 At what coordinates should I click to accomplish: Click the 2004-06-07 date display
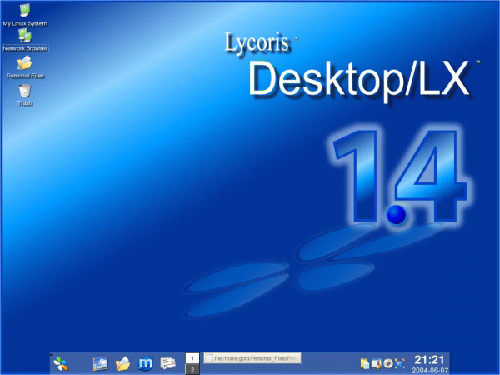430,370
